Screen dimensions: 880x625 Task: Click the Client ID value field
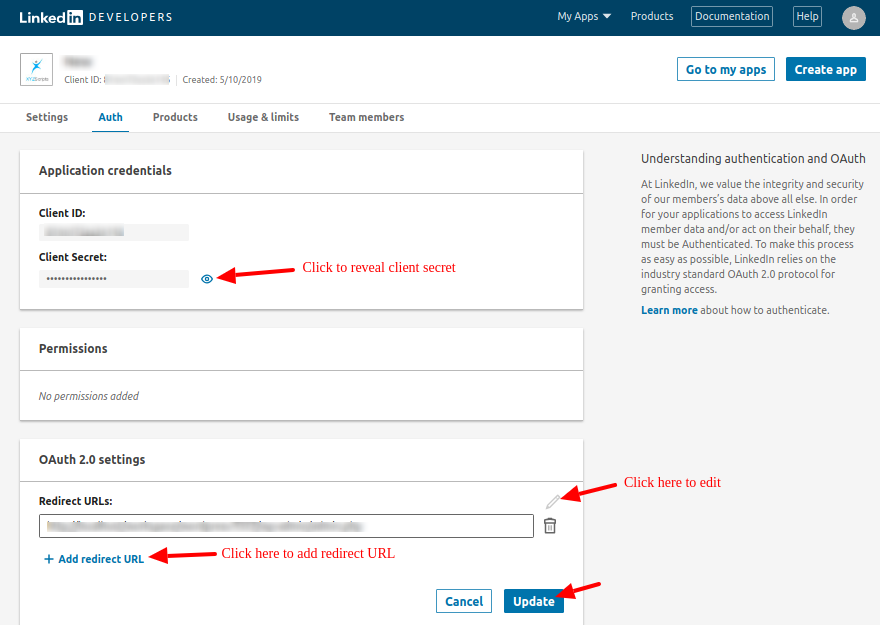pos(114,232)
